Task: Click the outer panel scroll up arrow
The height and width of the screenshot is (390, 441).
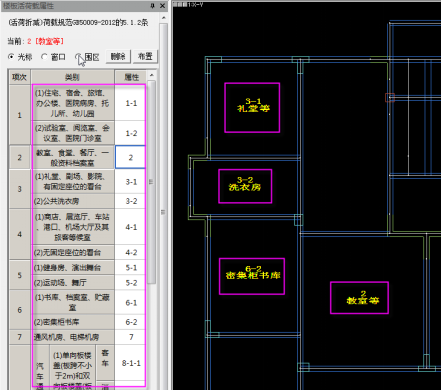Action: 163,18
